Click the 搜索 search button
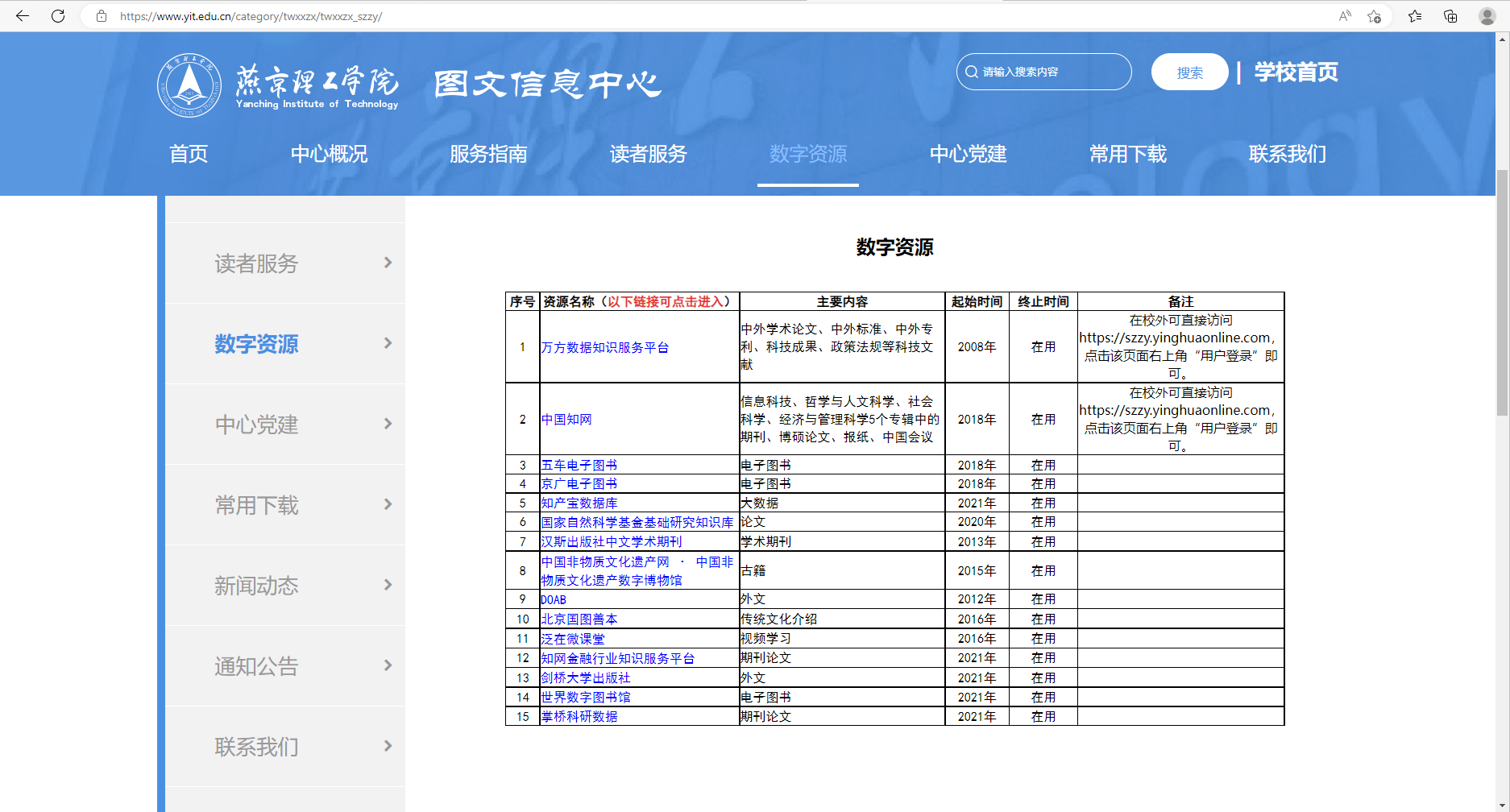 [1189, 72]
